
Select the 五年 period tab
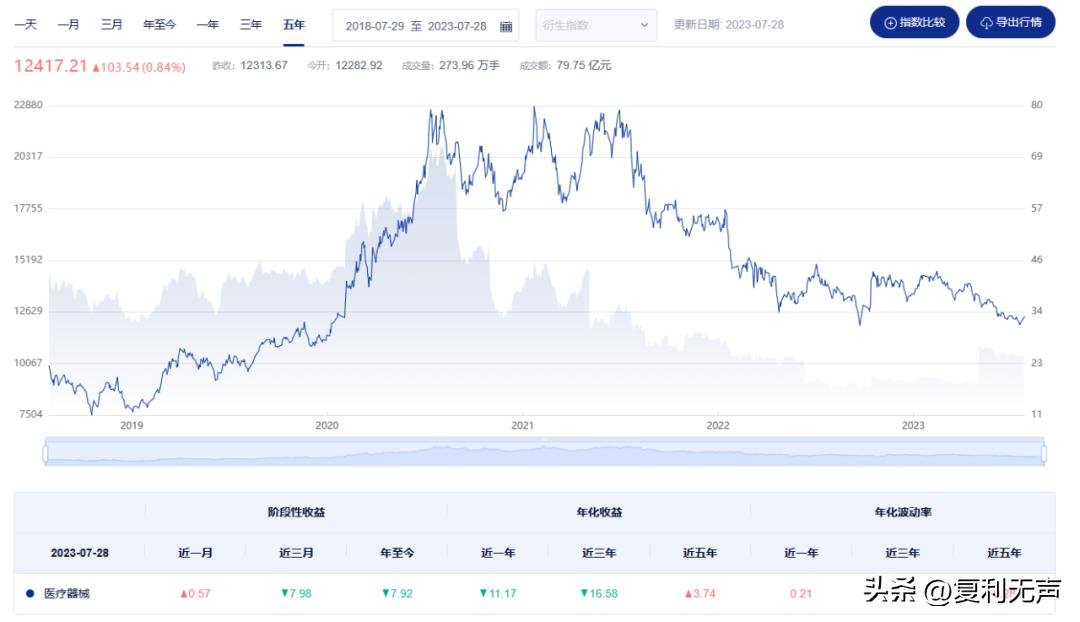(x=293, y=24)
